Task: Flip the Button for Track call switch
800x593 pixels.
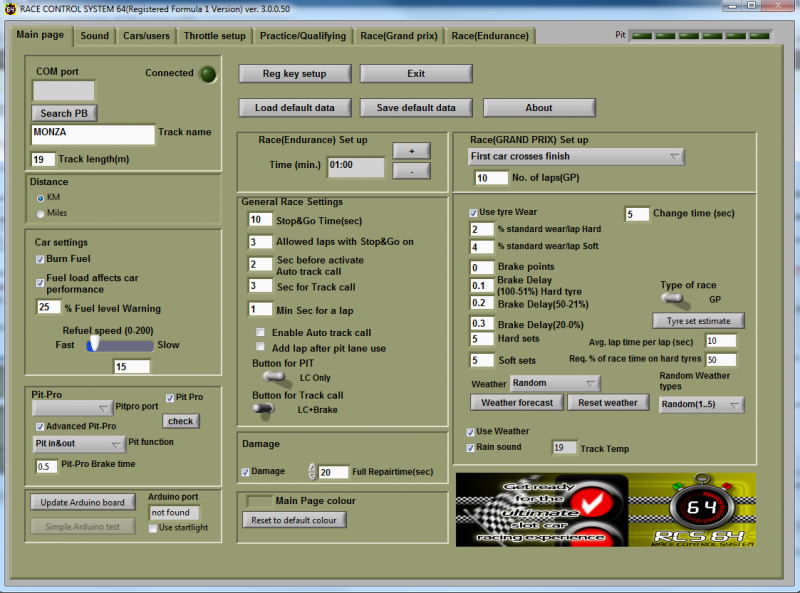Action: pyautogui.click(x=264, y=408)
